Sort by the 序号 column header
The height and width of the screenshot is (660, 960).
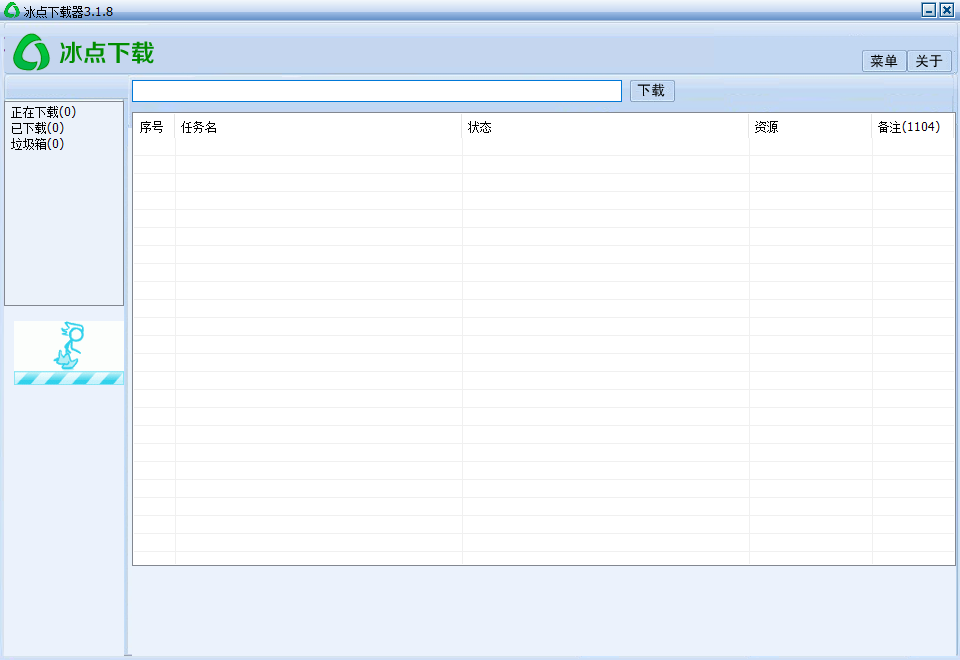154,127
